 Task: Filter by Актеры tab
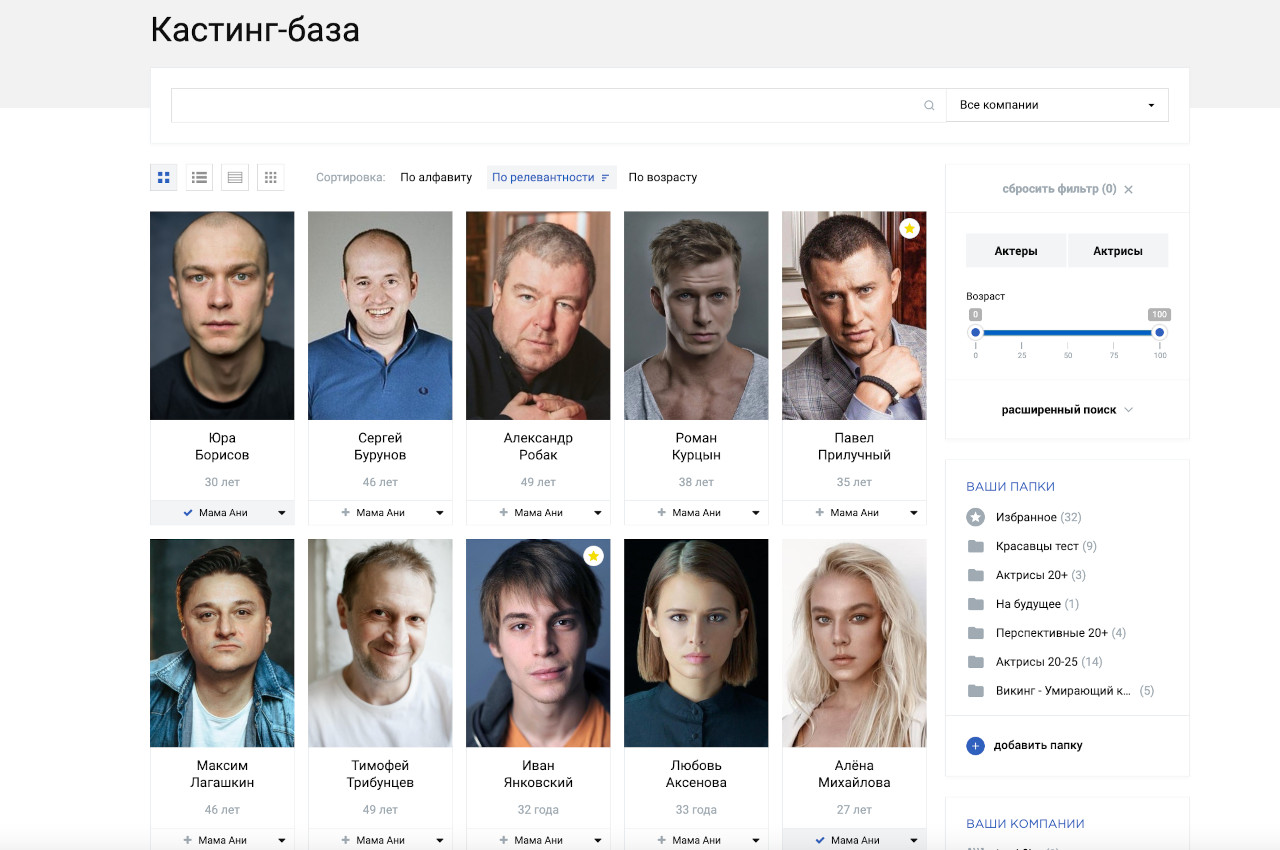(x=1015, y=251)
